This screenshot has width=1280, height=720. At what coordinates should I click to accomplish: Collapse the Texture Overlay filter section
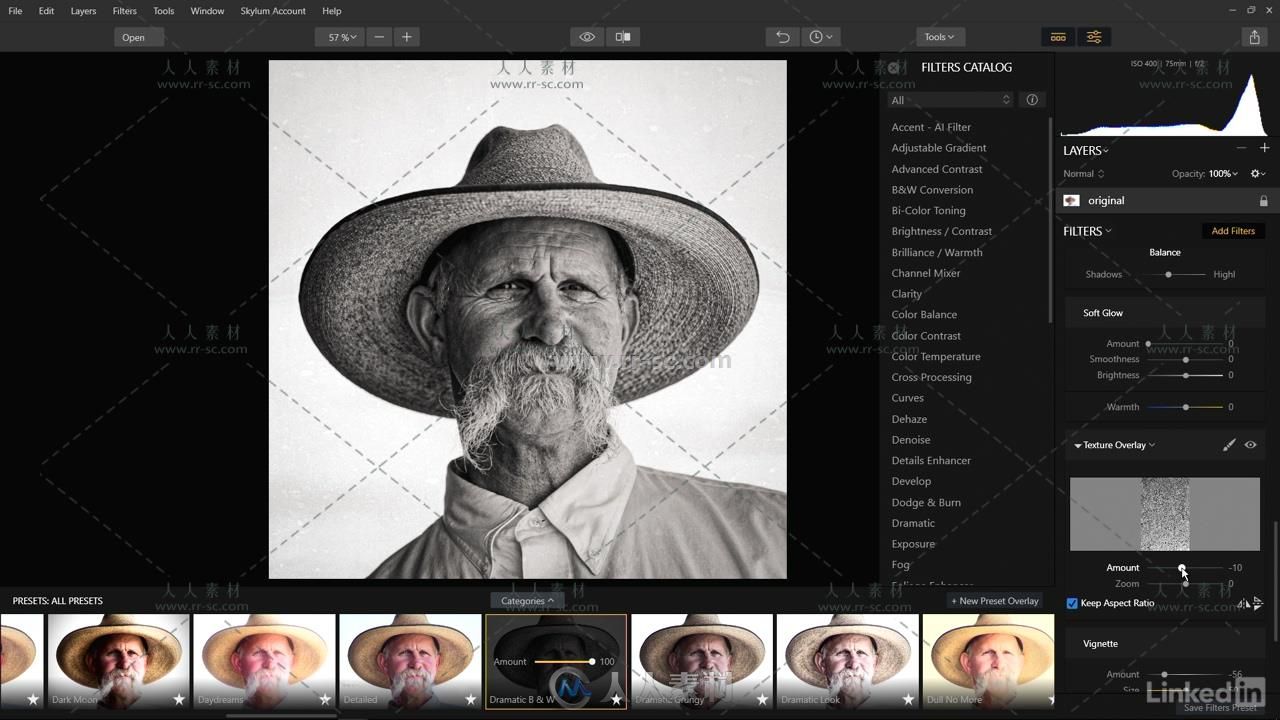click(x=1078, y=445)
